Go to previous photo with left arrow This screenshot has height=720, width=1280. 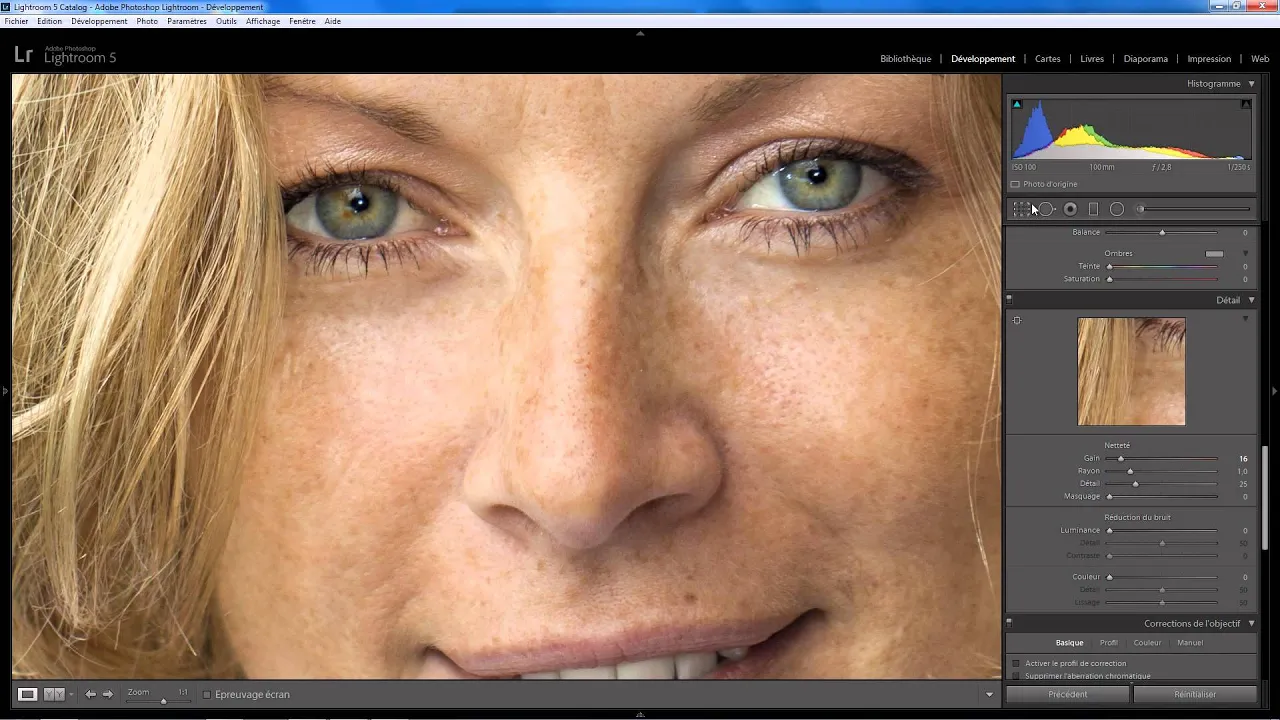pyautogui.click(x=90, y=694)
